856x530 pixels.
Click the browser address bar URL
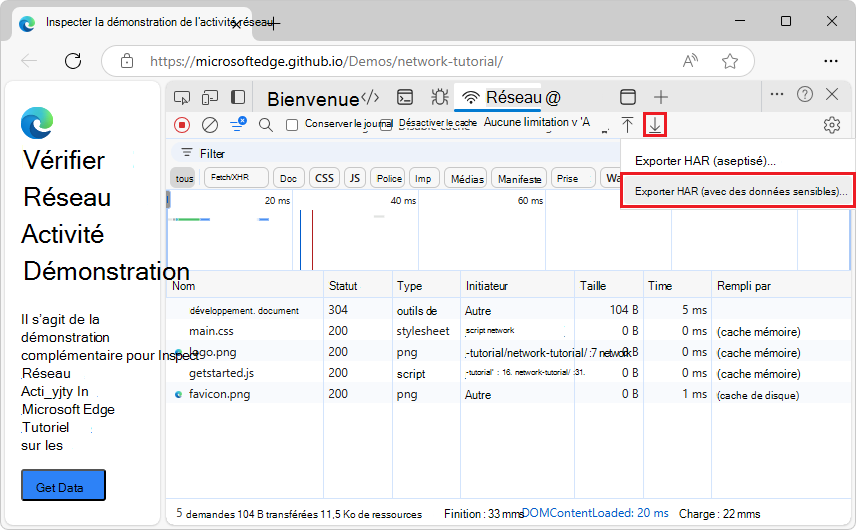326,61
